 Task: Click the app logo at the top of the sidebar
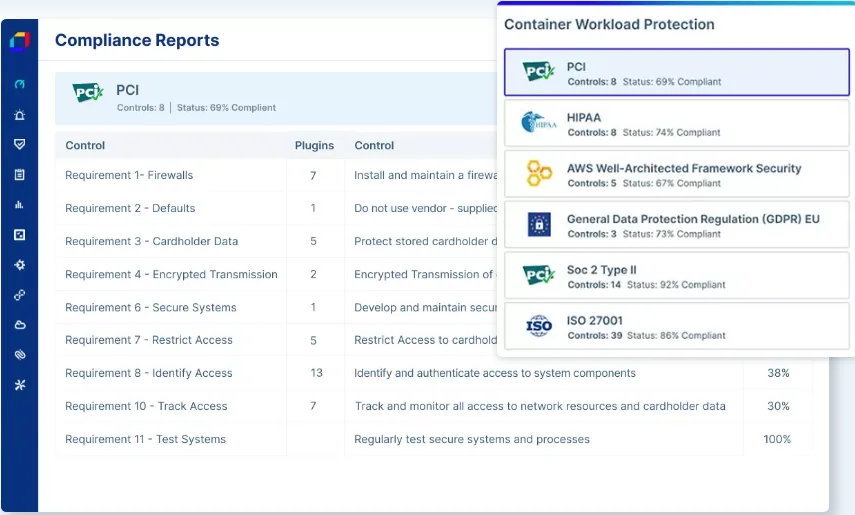tap(20, 41)
